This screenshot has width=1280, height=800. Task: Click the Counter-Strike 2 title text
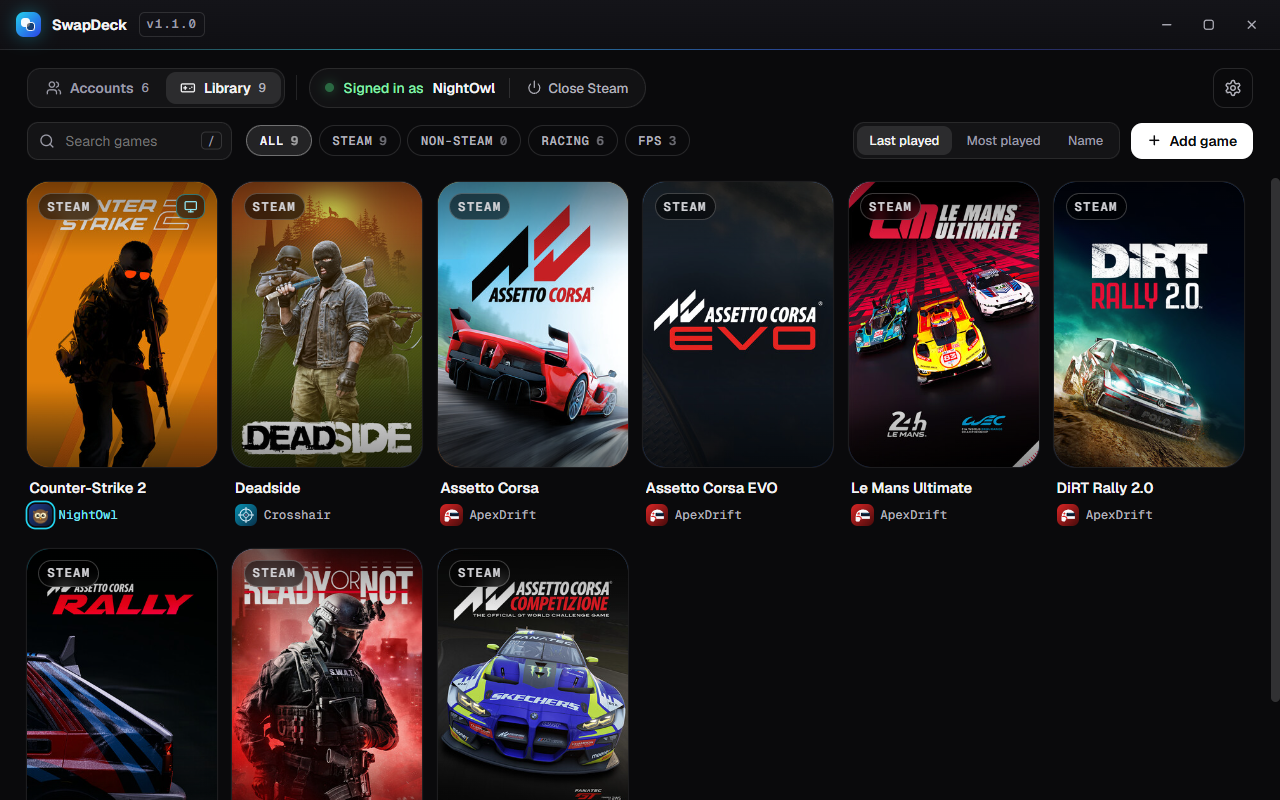pyautogui.click(x=88, y=488)
